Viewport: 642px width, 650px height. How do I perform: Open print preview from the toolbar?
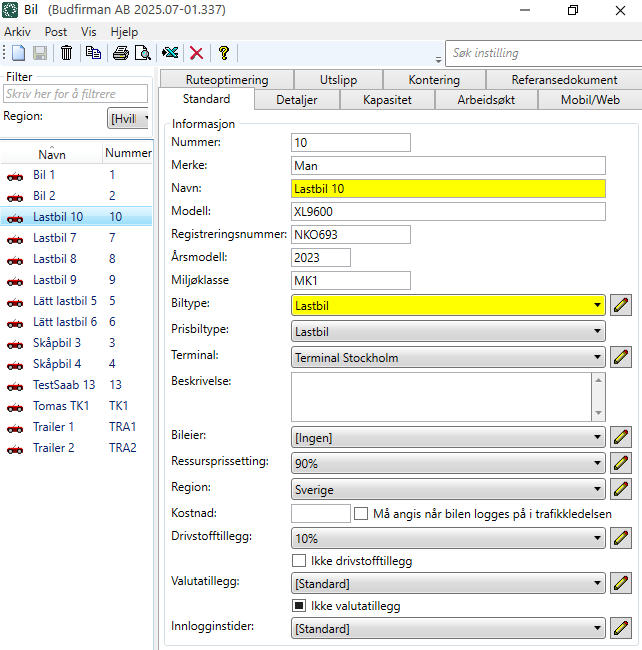point(143,53)
